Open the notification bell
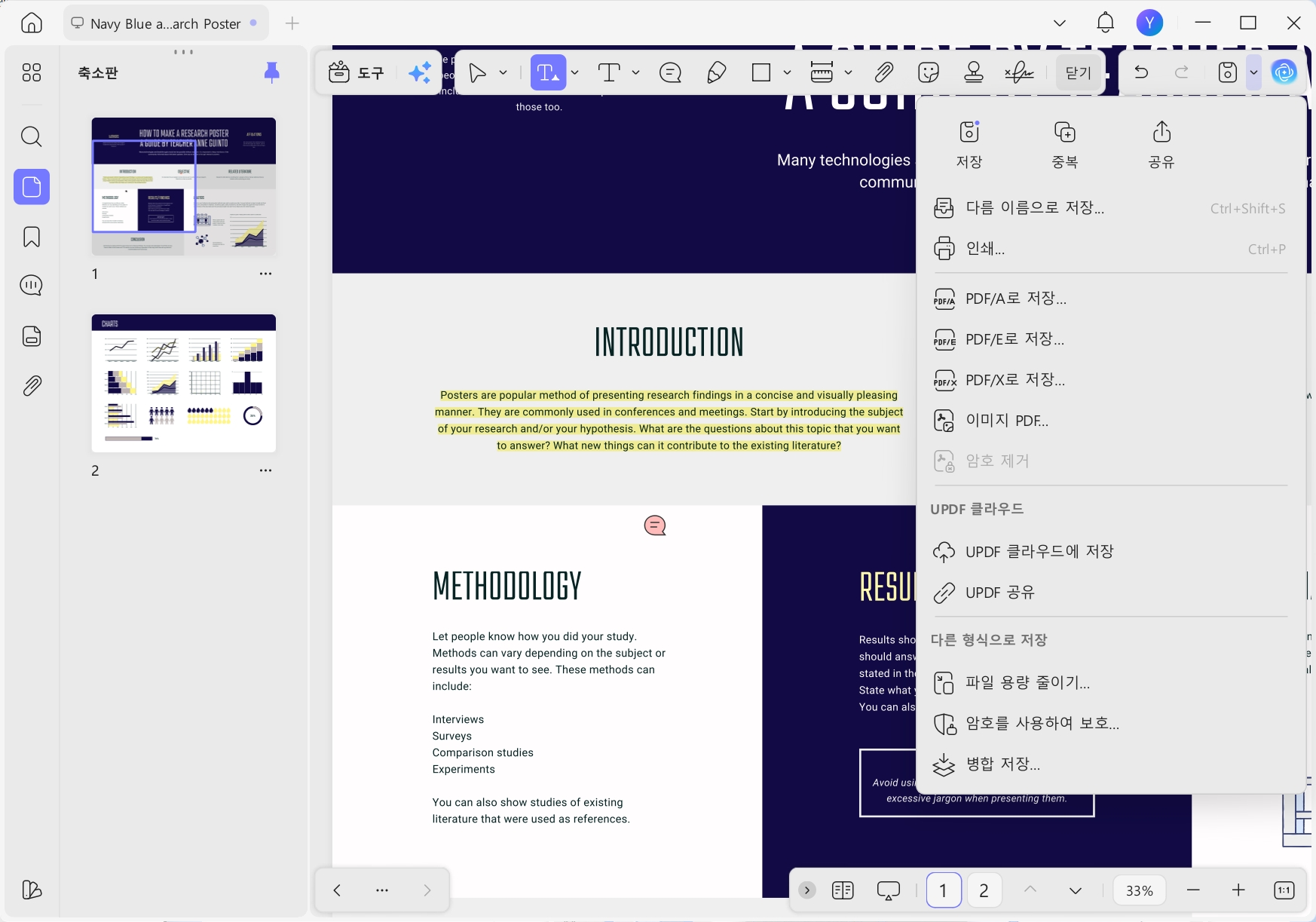 click(x=1105, y=23)
